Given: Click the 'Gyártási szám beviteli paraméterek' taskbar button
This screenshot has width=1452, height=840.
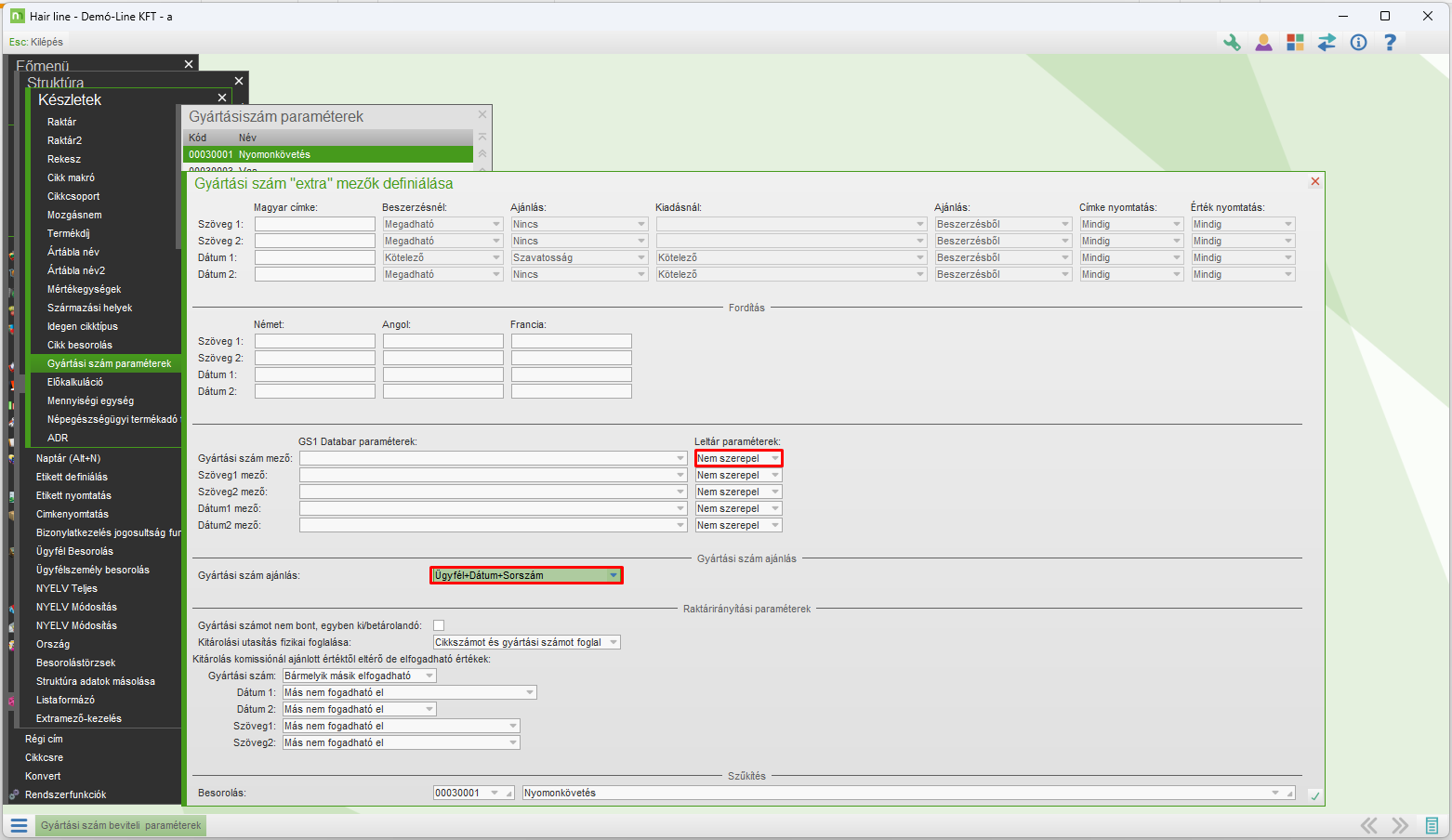Looking at the screenshot, I should click(x=120, y=825).
